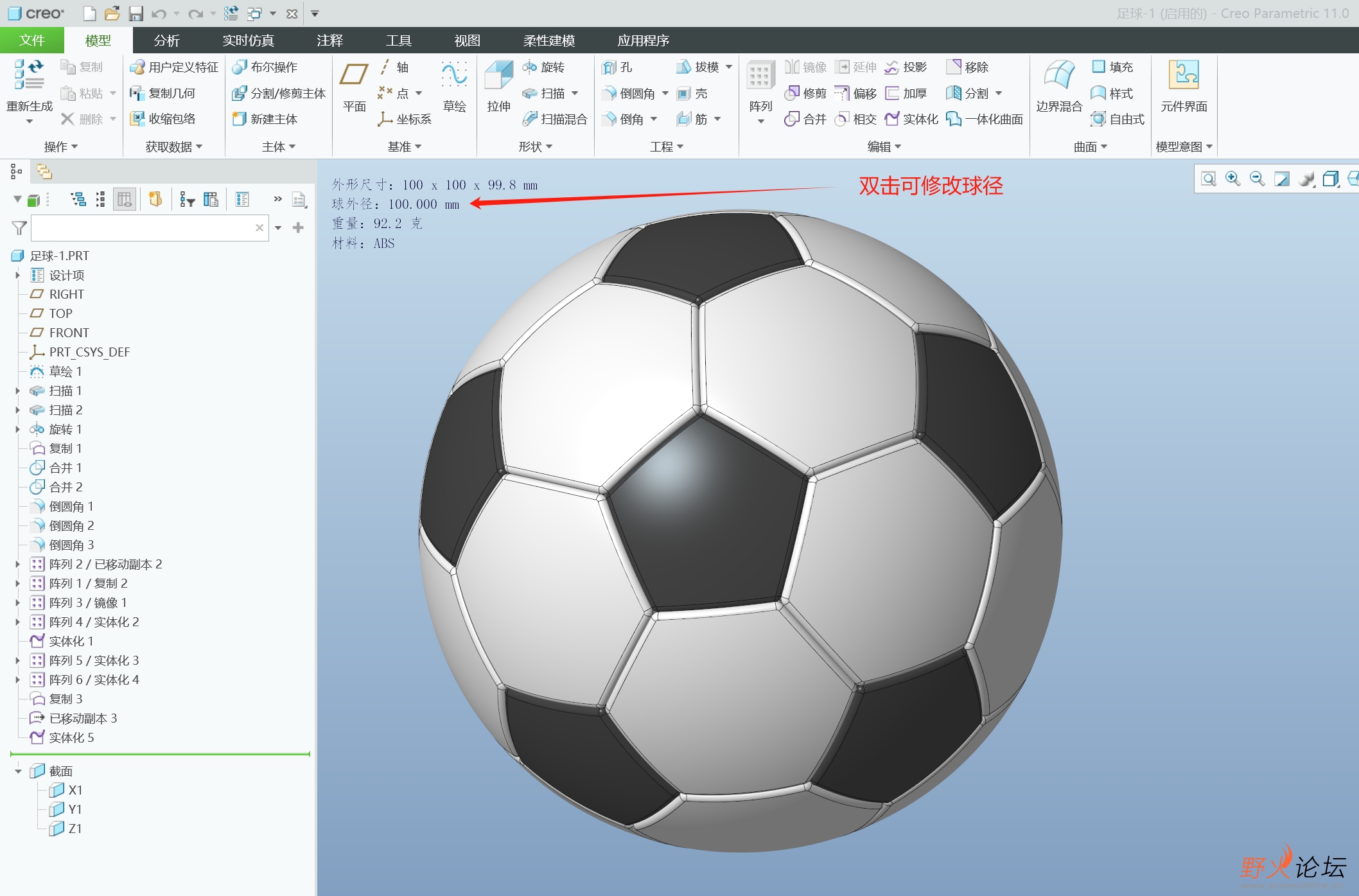Screen dimensions: 1359x896
Task: Click the 用户定义特征 button
Action: (174, 67)
